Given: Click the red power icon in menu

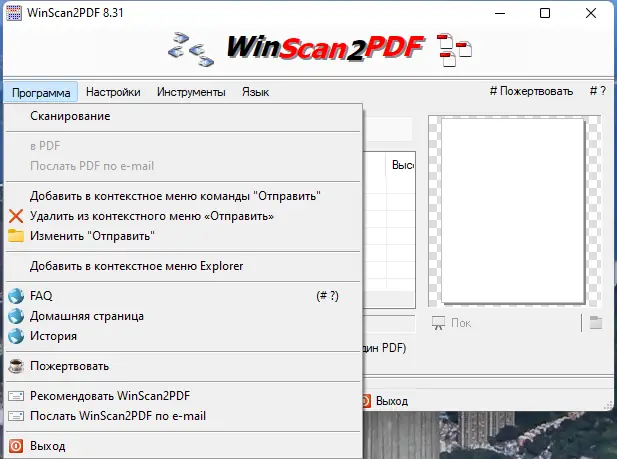Looking at the screenshot, I should (x=16, y=446).
